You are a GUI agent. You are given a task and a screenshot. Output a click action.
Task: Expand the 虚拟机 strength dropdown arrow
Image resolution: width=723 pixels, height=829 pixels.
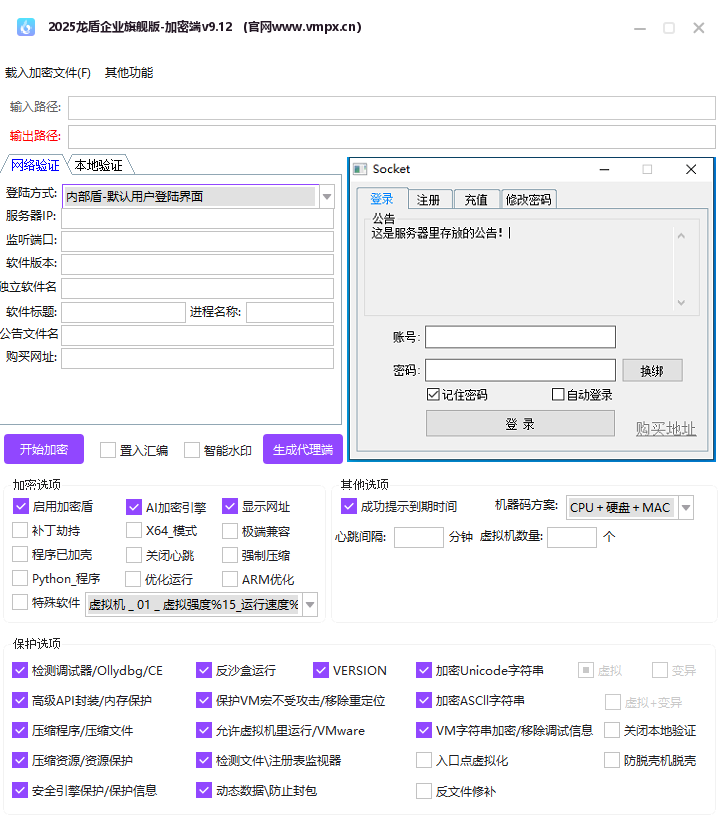pyautogui.click(x=310, y=604)
